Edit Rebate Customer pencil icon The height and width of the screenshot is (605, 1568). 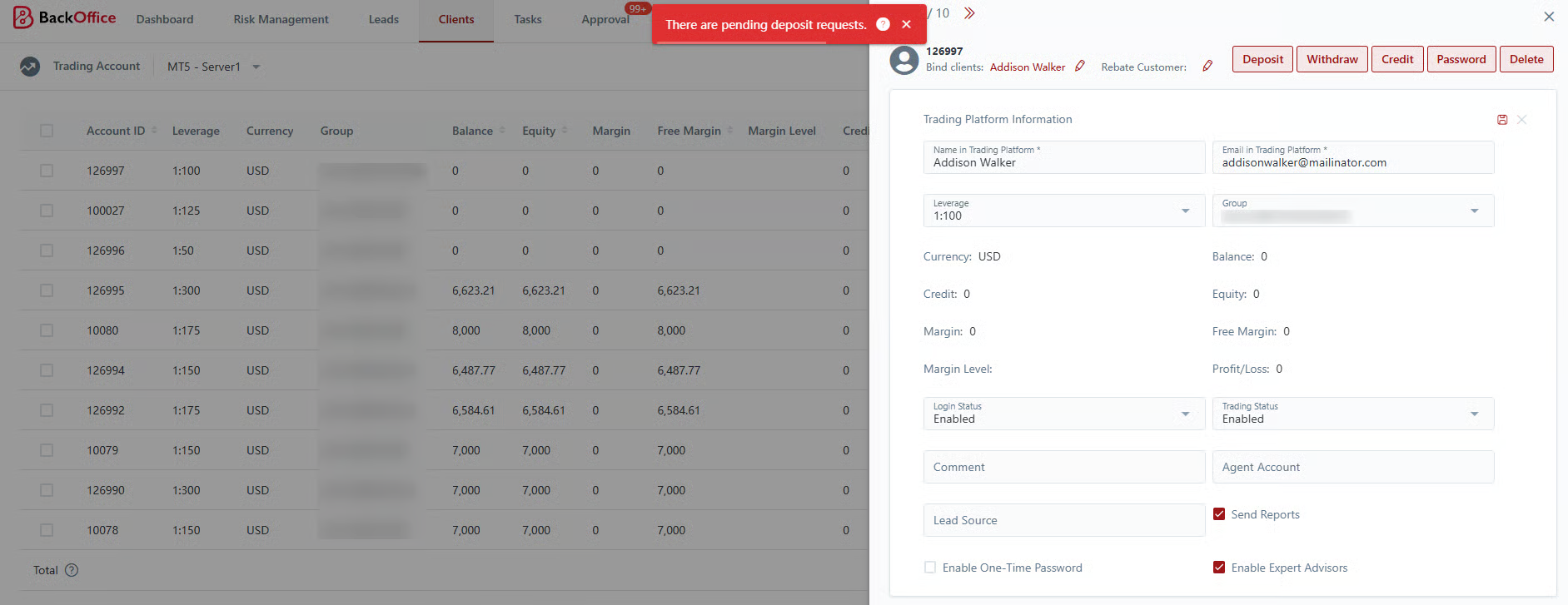(1207, 66)
